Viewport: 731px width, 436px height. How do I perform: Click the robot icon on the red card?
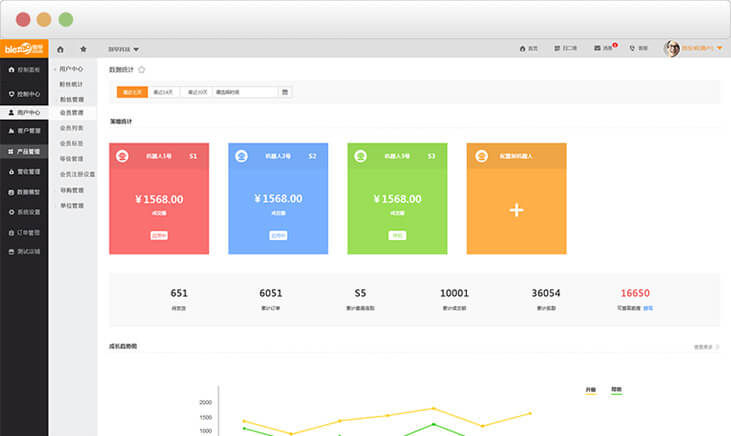(x=122, y=156)
